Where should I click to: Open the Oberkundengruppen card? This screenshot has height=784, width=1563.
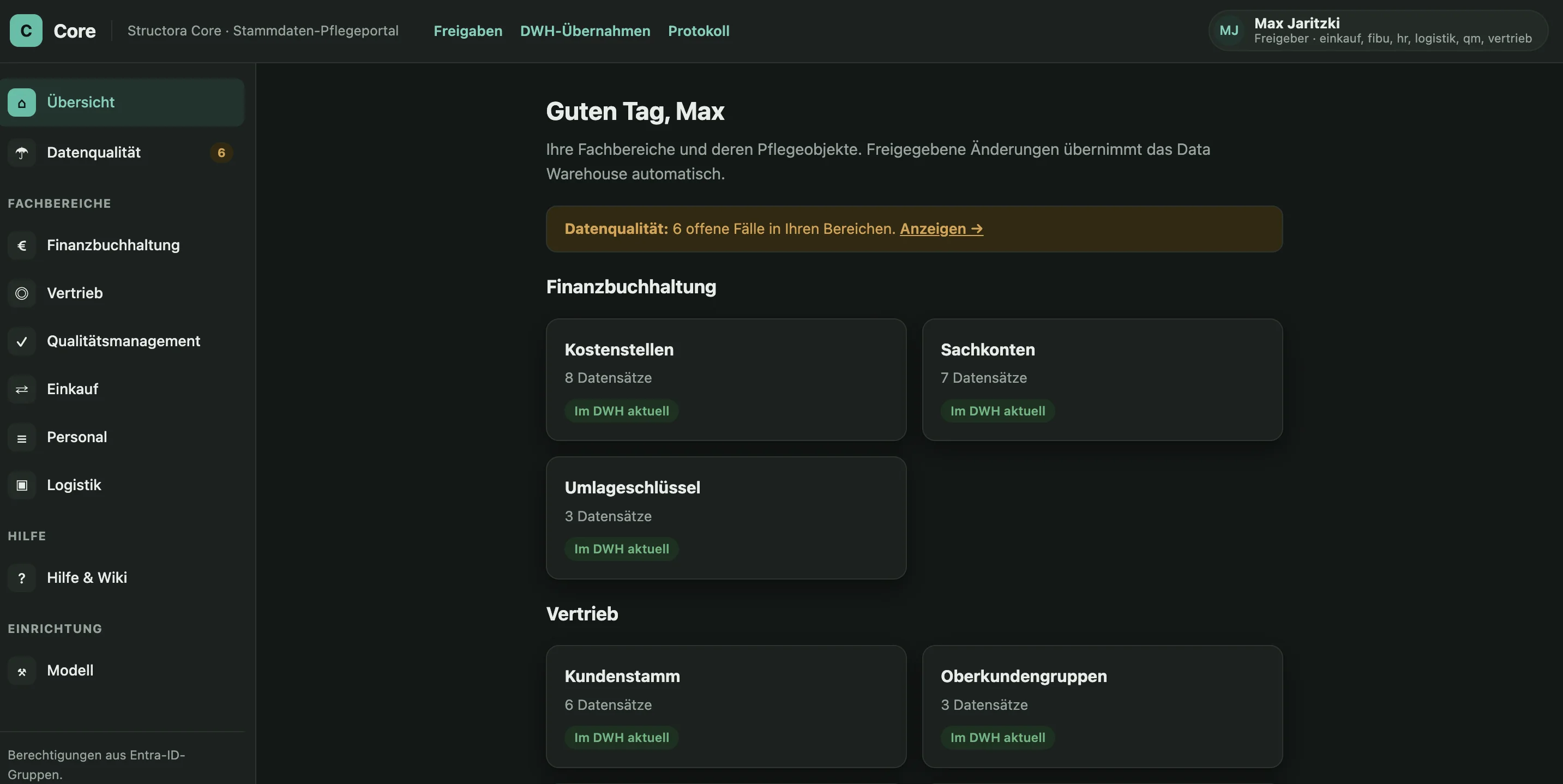pyautogui.click(x=1103, y=707)
